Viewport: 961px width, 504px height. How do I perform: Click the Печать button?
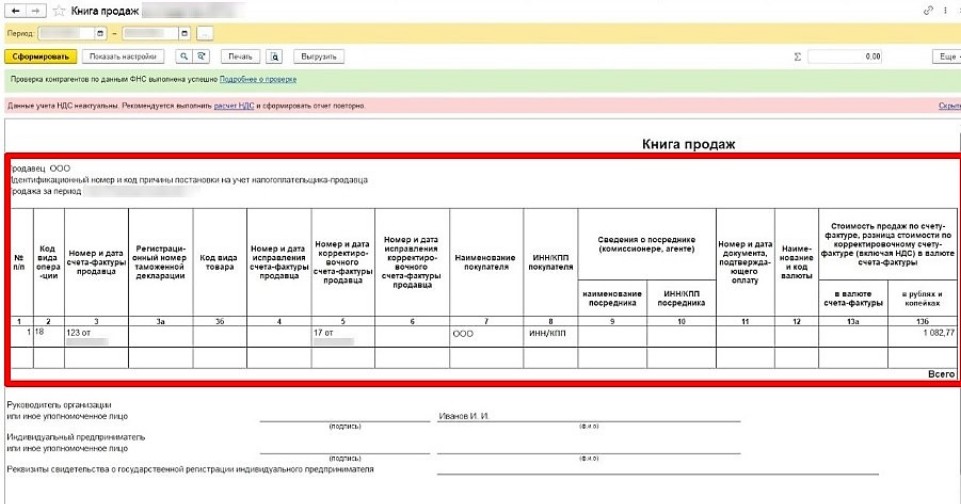[x=240, y=57]
